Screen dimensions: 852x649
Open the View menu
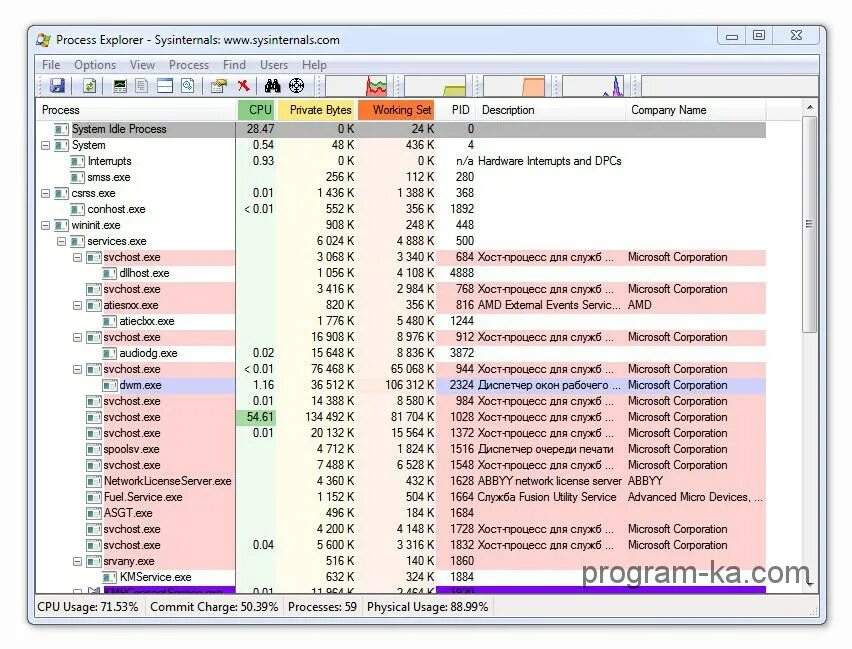coord(142,65)
